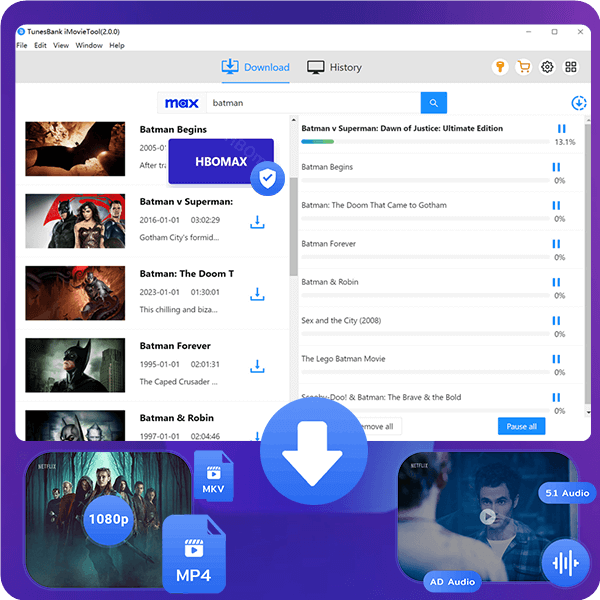Click the 5.1 Audio label
Image resolution: width=600 pixels, height=600 pixels.
[x=567, y=493]
